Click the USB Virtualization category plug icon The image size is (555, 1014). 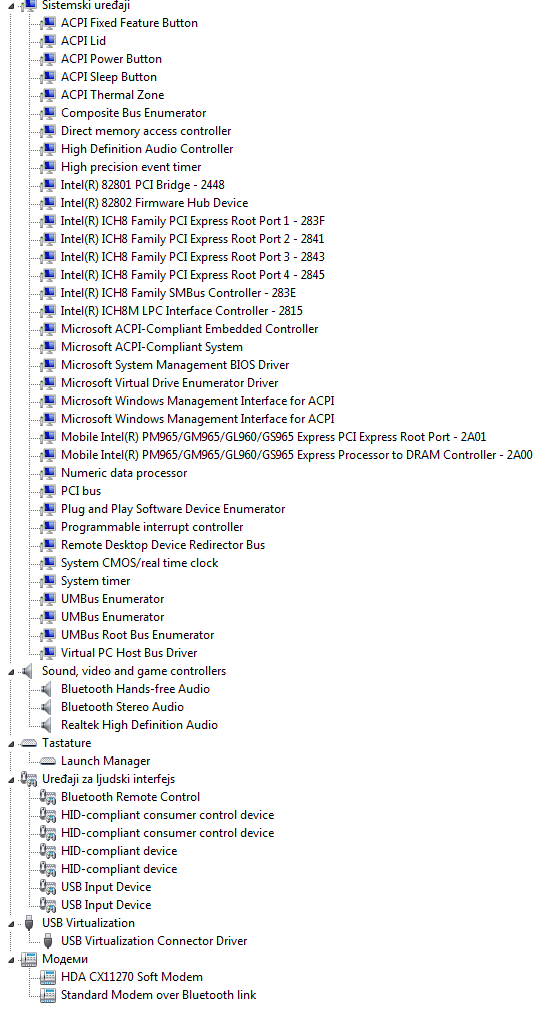click(28, 923)
